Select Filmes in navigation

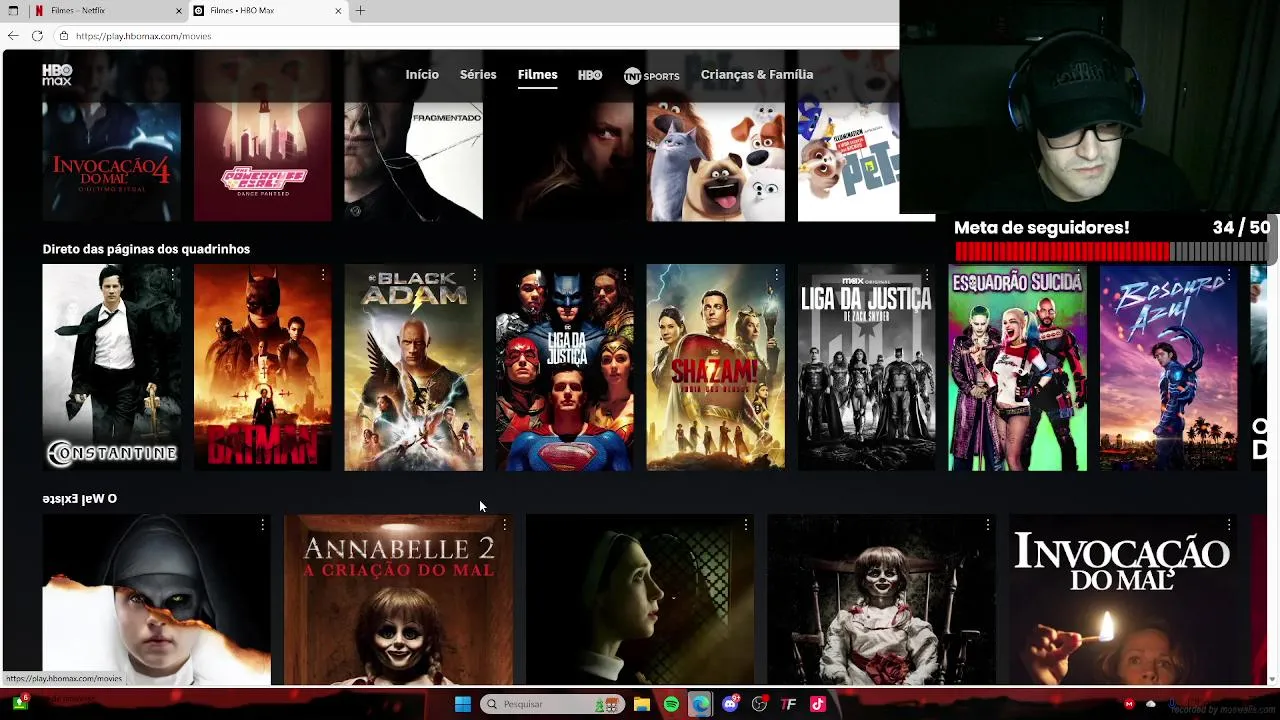pos(537,75)
